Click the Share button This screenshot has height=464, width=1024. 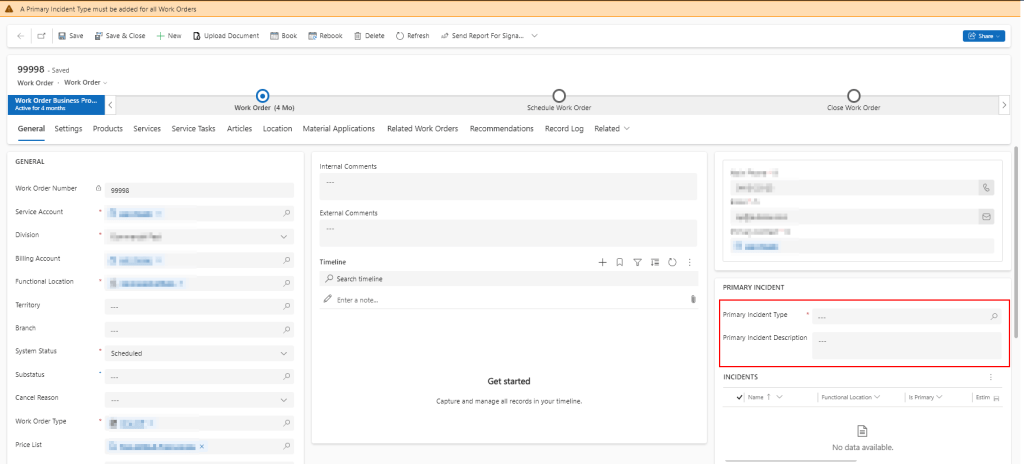click(x=983, y=36)
